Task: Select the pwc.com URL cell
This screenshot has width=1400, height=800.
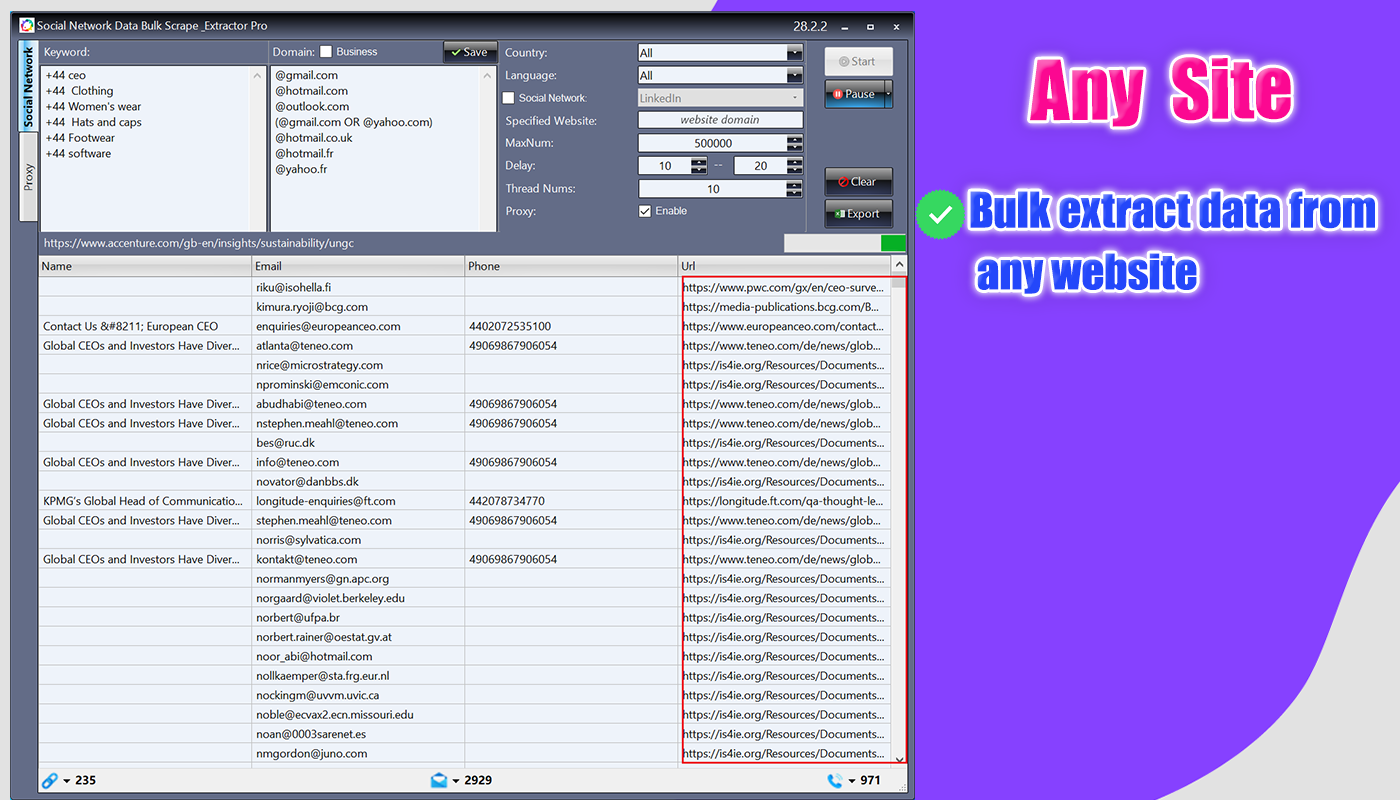Action: (x=783, y=288)
